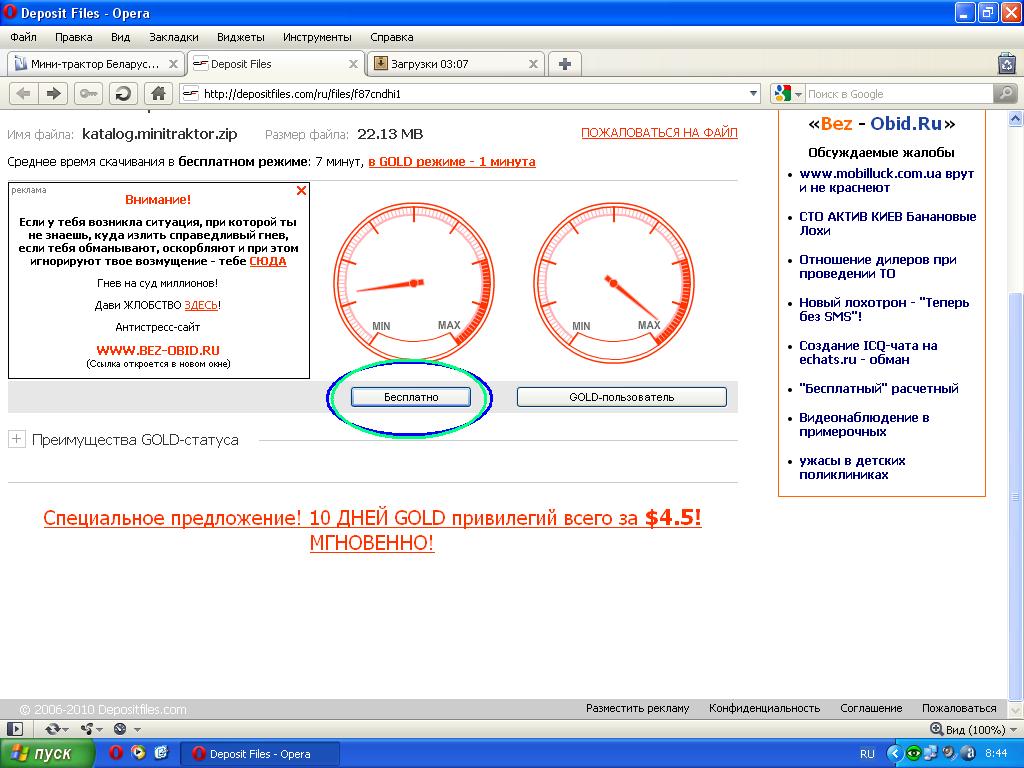Click the round 'a' tray icon
The image size is (1024, 768).
click(x=968, y=754)
